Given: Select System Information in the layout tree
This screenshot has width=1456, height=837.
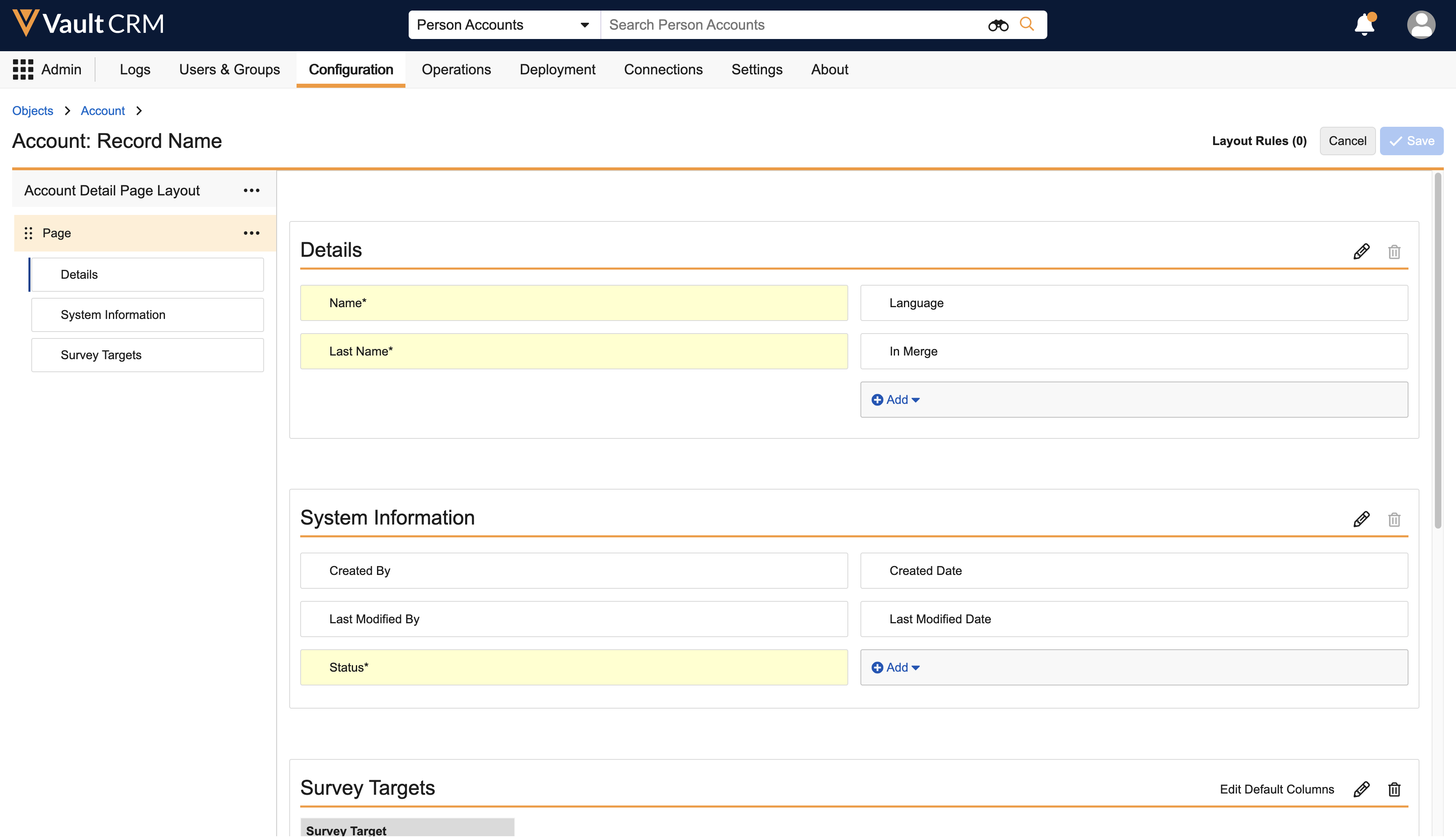Looking at the screenshot, I should point(113,314).
